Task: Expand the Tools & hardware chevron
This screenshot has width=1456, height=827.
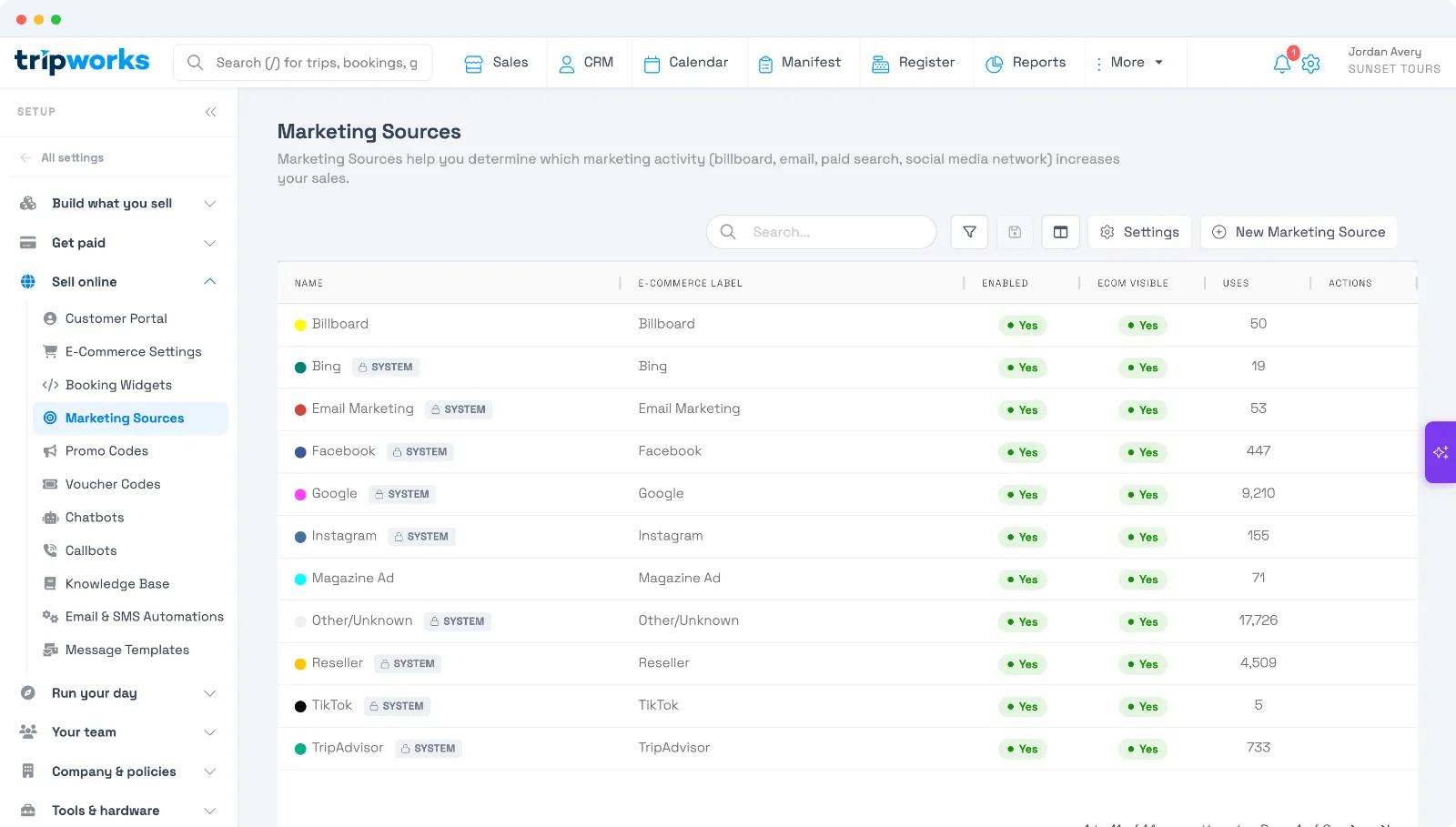Action: pos(210,811)
